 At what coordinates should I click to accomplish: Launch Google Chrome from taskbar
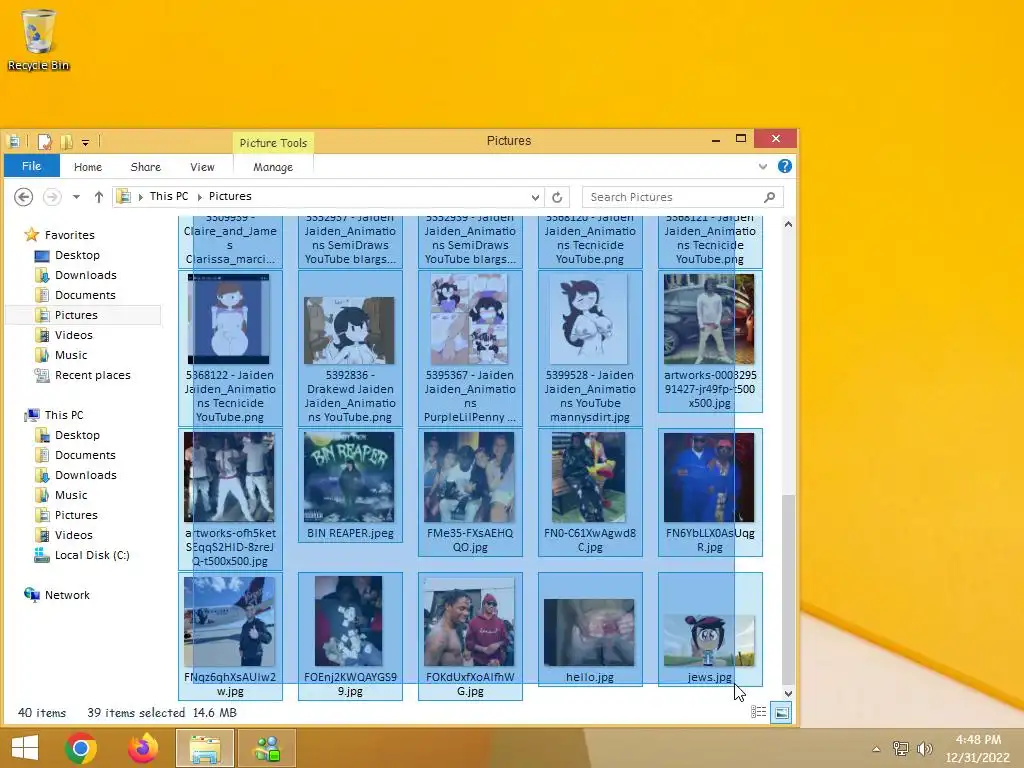tap(81, 748)
